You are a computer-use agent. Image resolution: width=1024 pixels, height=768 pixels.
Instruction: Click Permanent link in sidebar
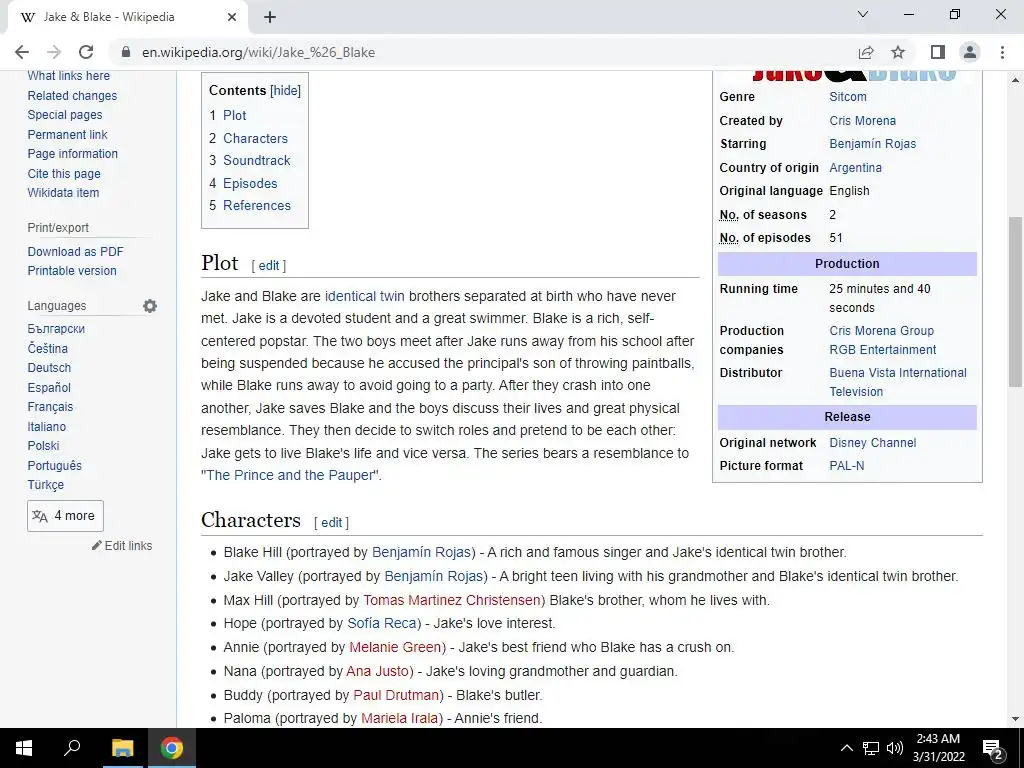click(x=67, y=135)
